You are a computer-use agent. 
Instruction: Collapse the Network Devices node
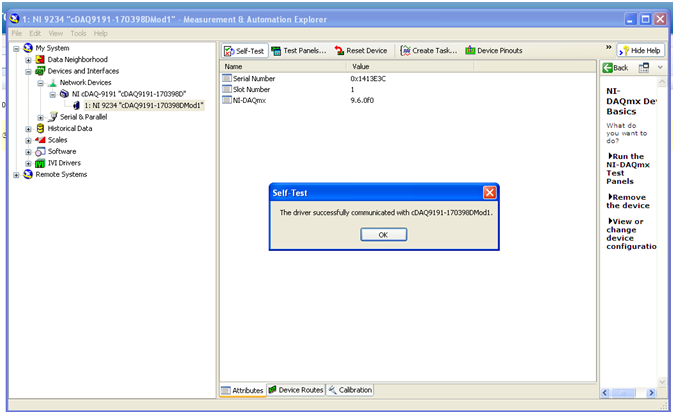click(40, 83)
